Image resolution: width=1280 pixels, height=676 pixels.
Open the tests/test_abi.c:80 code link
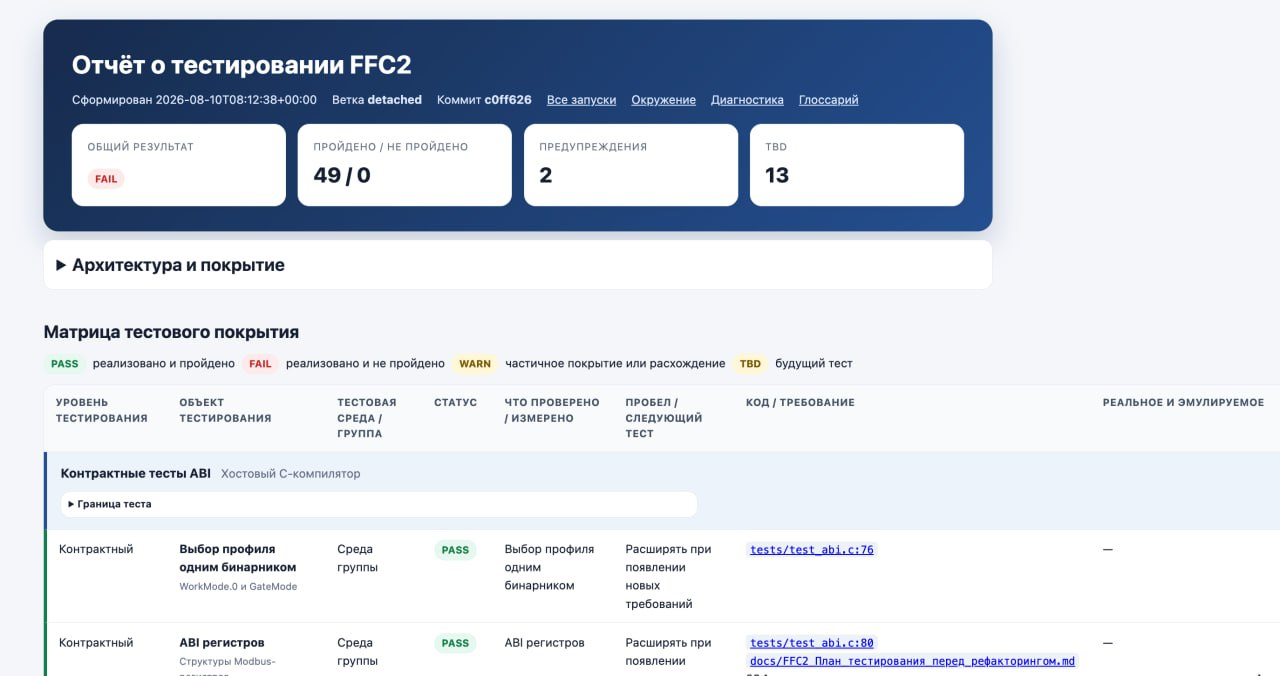(811, 643)
